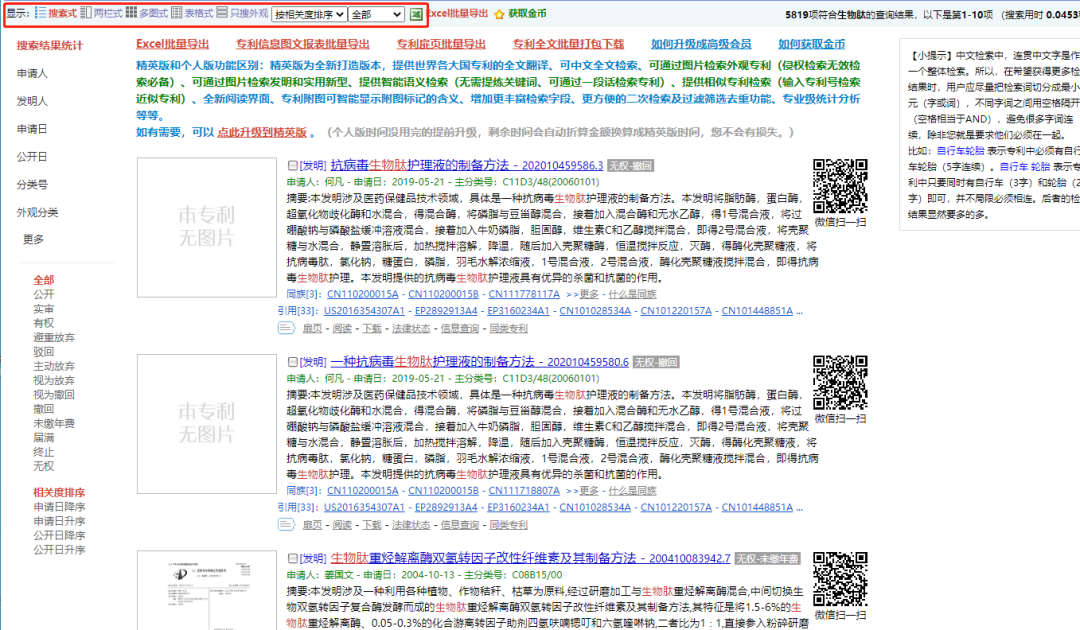Sort by 公开日降序
Image resolution: width=1080 pixels, height=630 pixels.
click(x=59, y=536)
